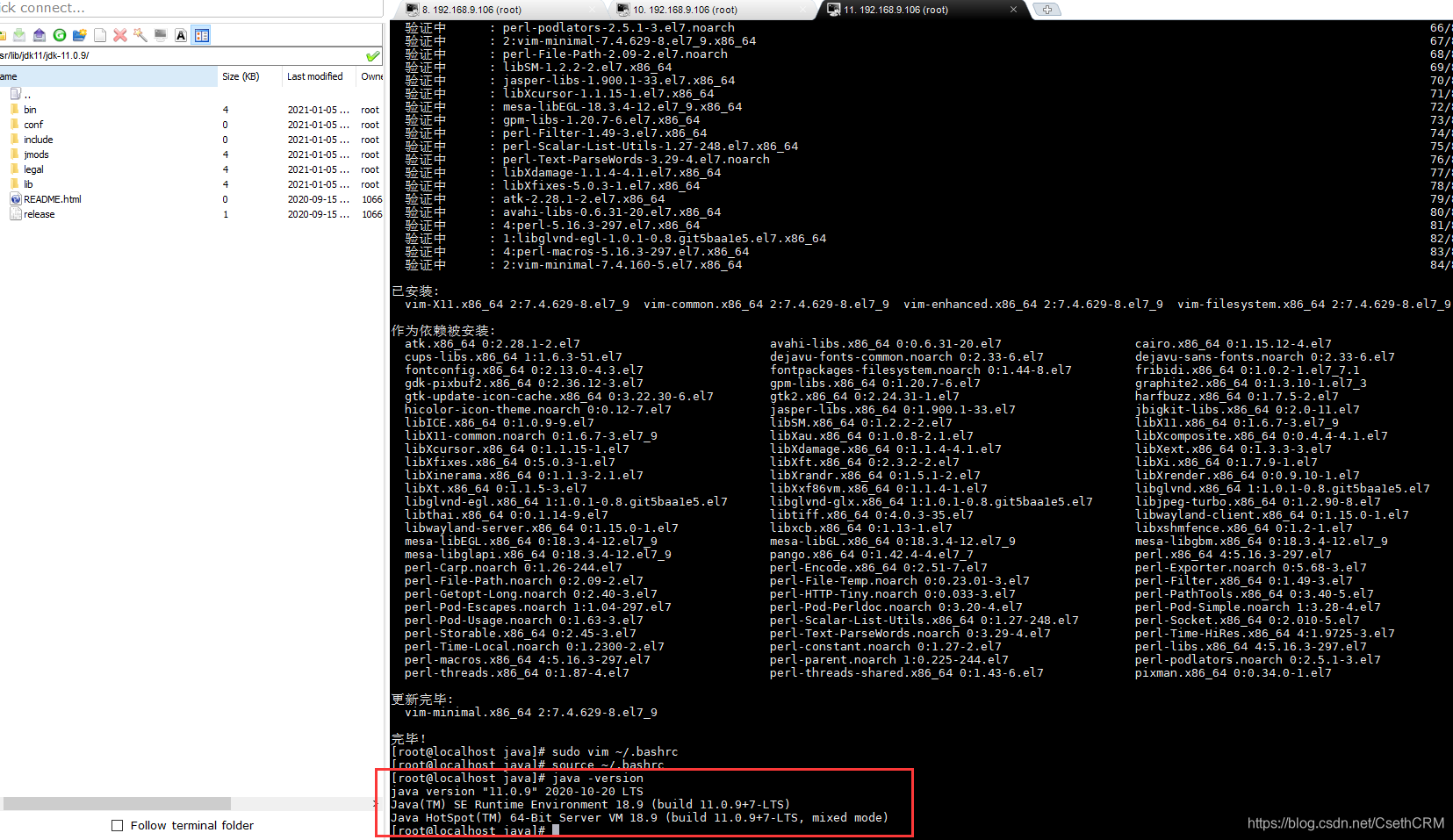Refresh the remote directory listing

[x=59, y=35]
